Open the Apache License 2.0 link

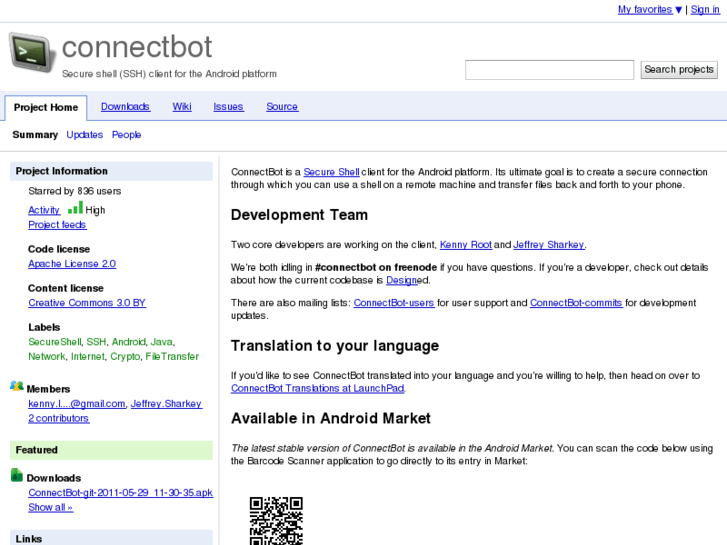pyautogui.click(x=72, y=264)
